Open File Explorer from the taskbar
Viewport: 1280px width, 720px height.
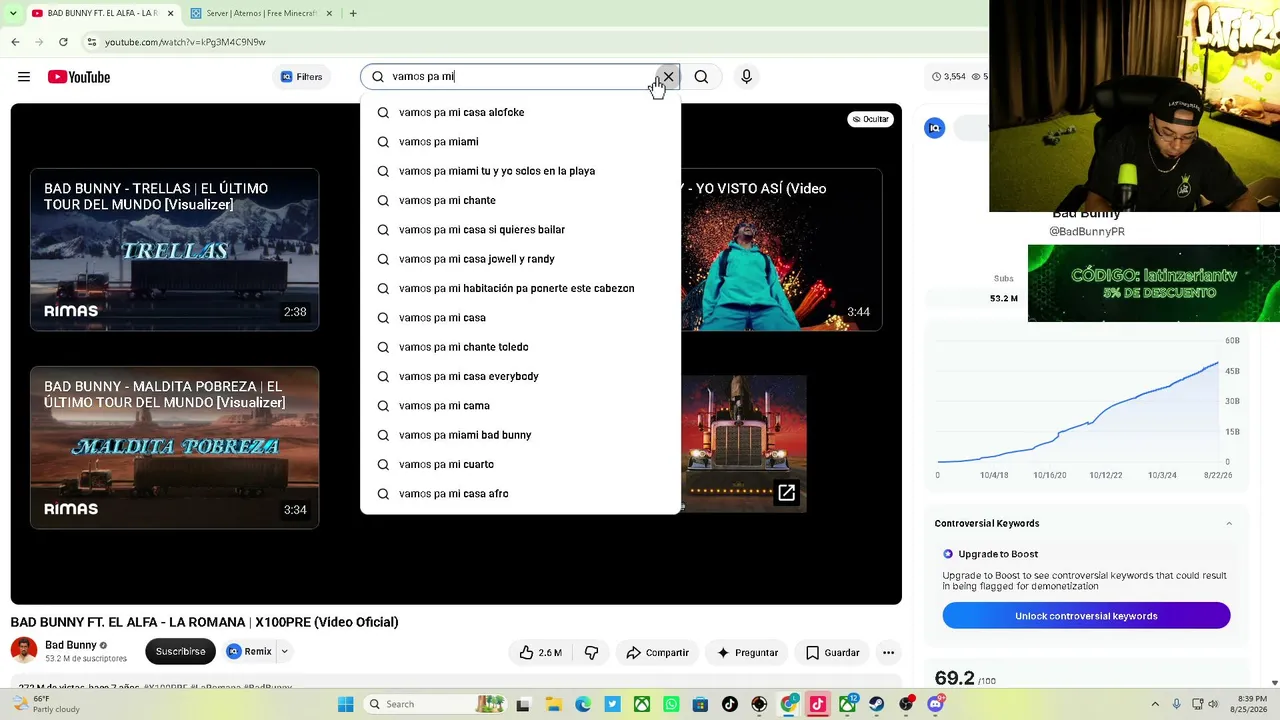coord(553,704)
